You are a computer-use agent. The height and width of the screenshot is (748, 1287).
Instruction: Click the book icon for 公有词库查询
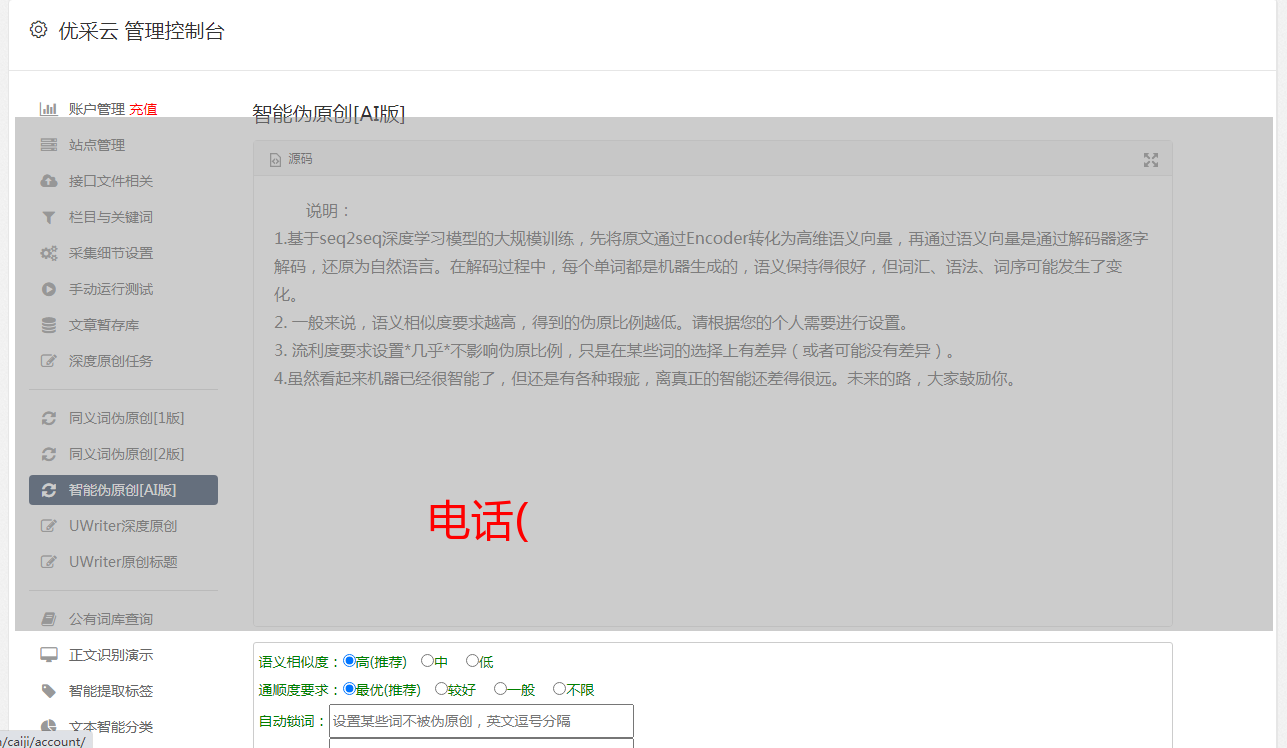48,619
